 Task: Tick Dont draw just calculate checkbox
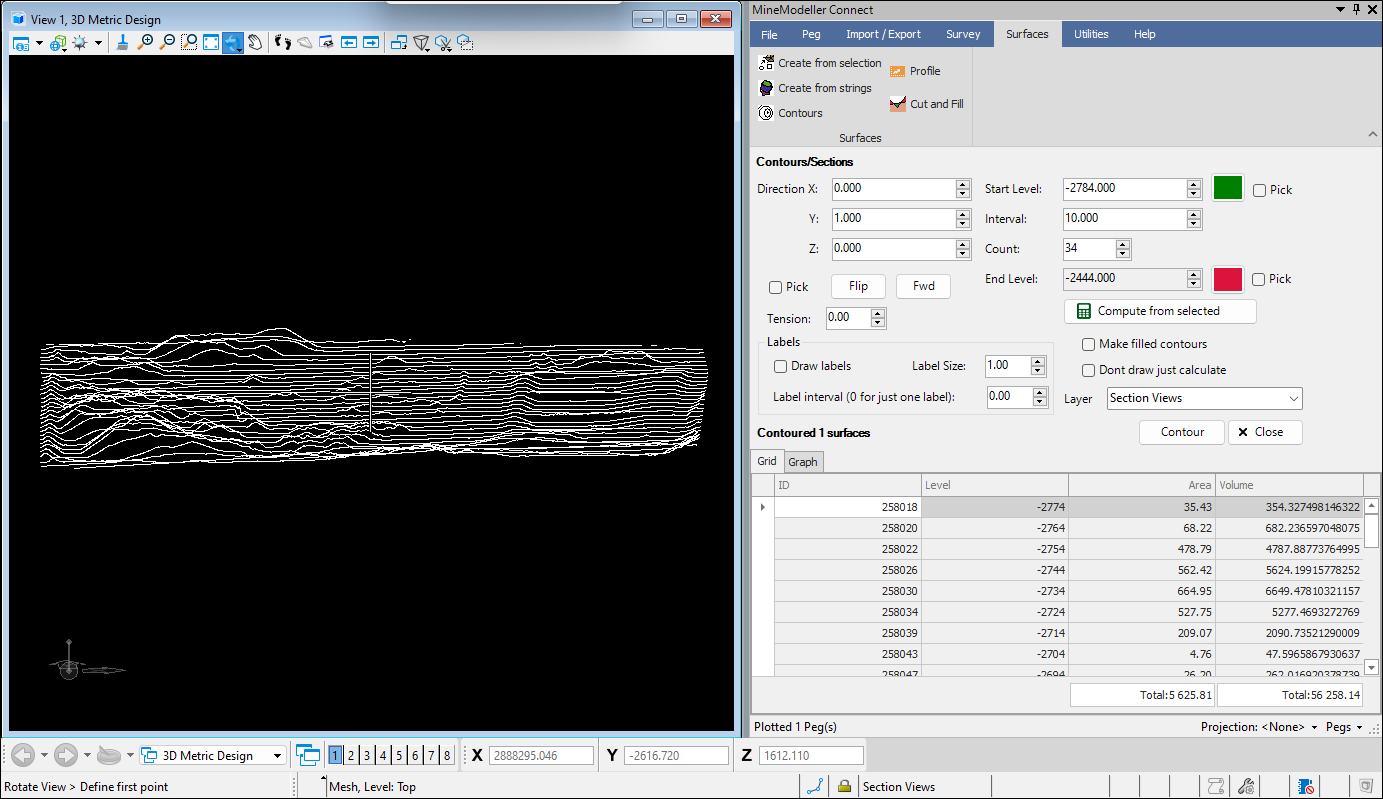tap(1088, 370)
